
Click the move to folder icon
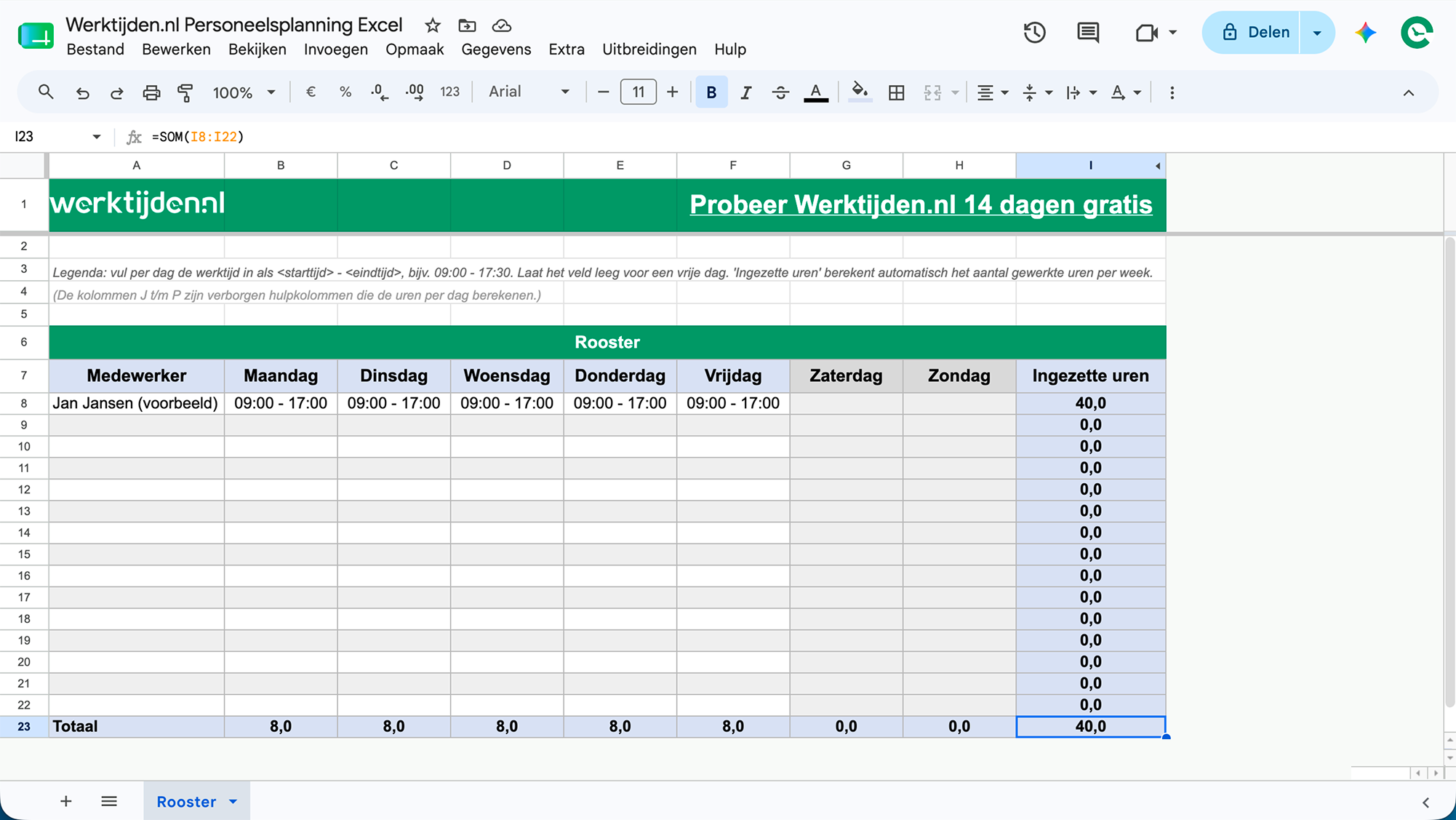pyautogui.click(x=467, y=25)
